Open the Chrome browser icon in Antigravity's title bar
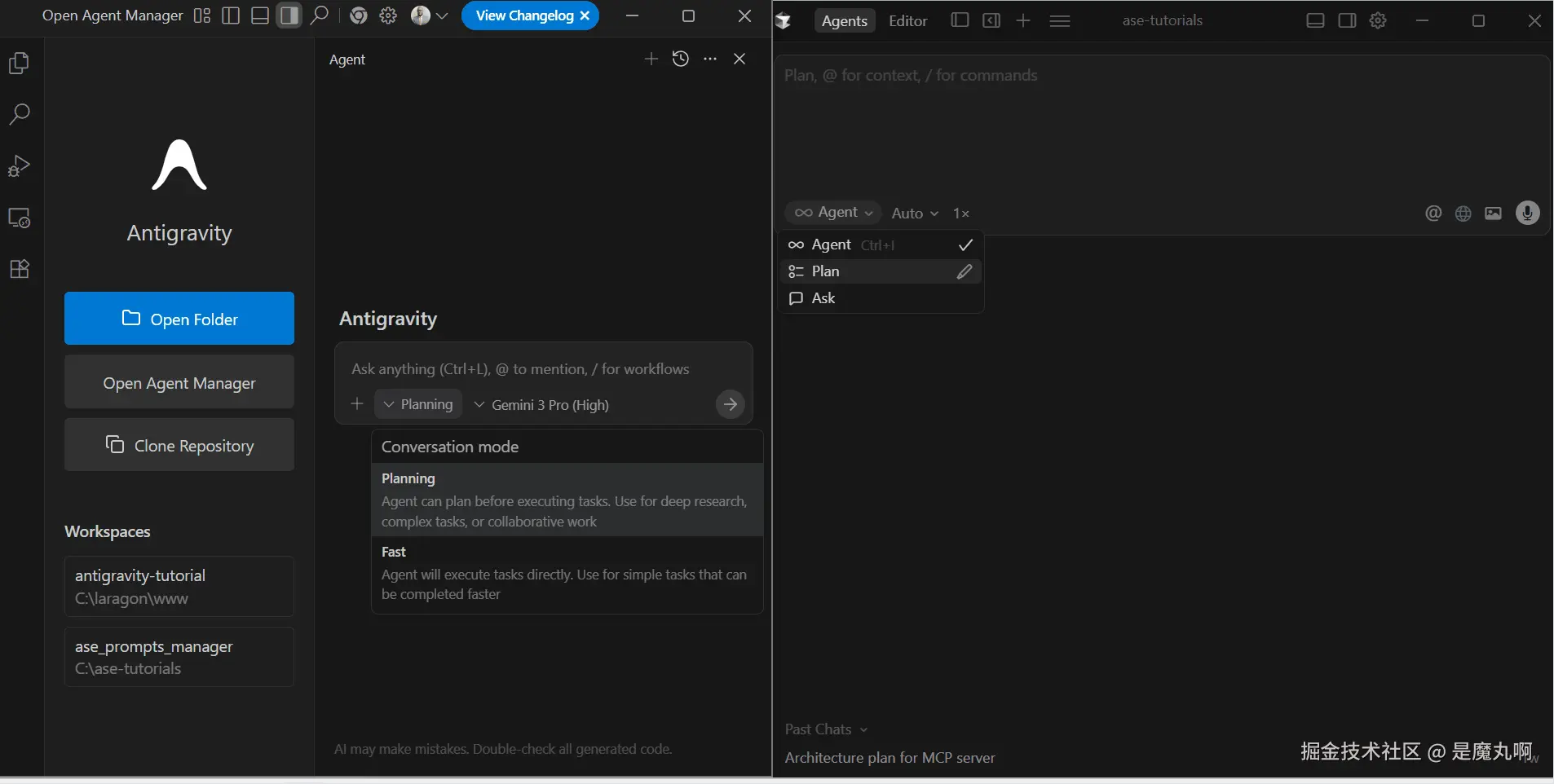Image resolution: width=1554 pixels, height=784 pixels. tap(359, 15)
